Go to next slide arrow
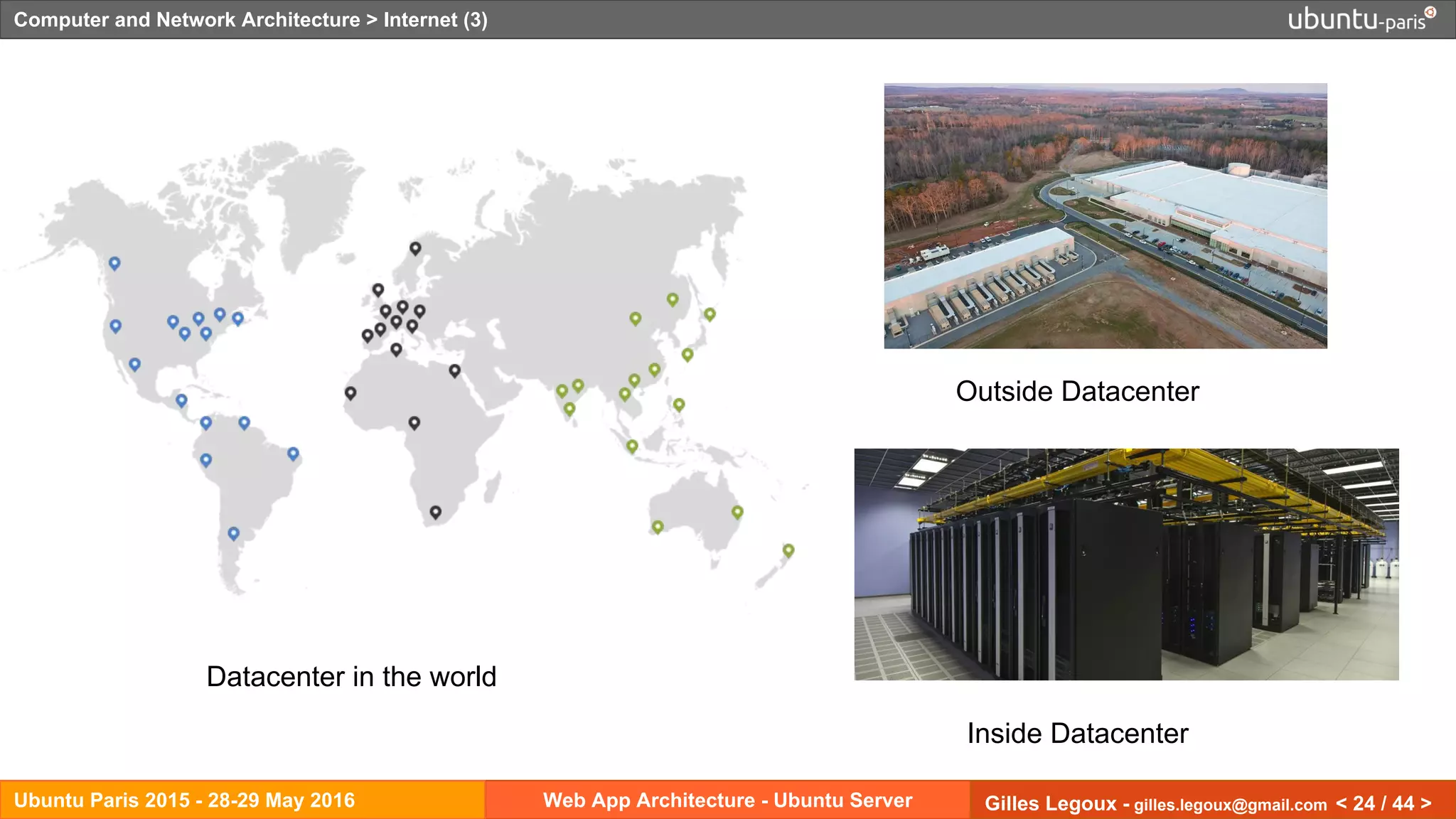 [1425, 803]
